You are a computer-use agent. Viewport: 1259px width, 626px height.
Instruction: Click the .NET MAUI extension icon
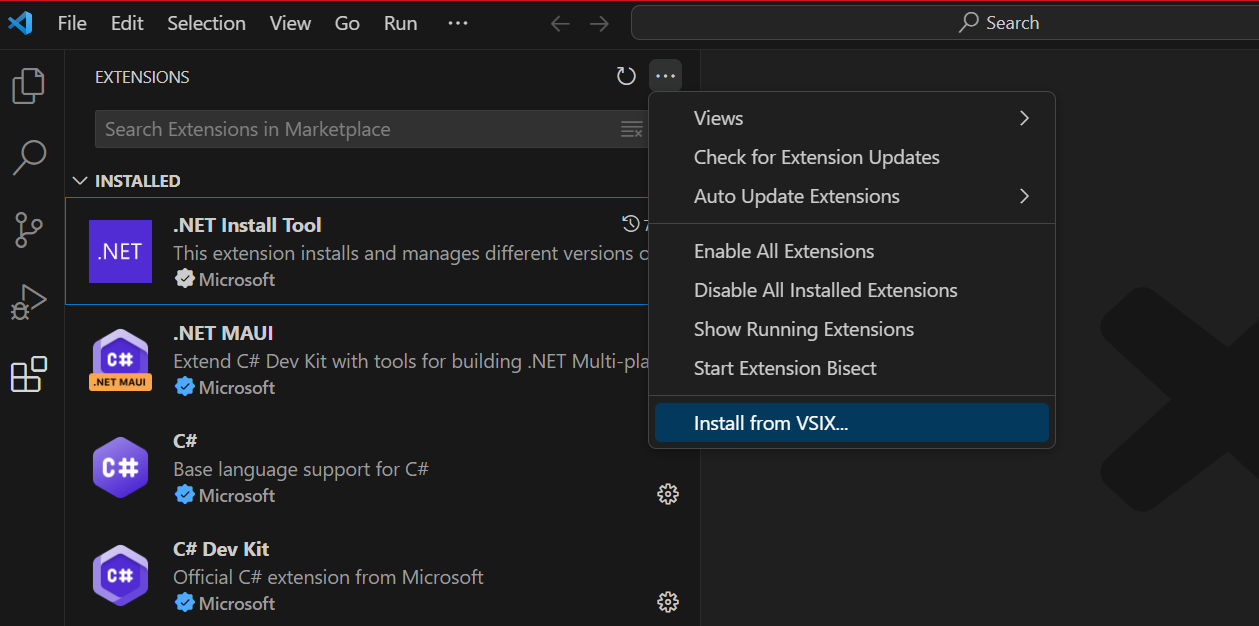120,359
